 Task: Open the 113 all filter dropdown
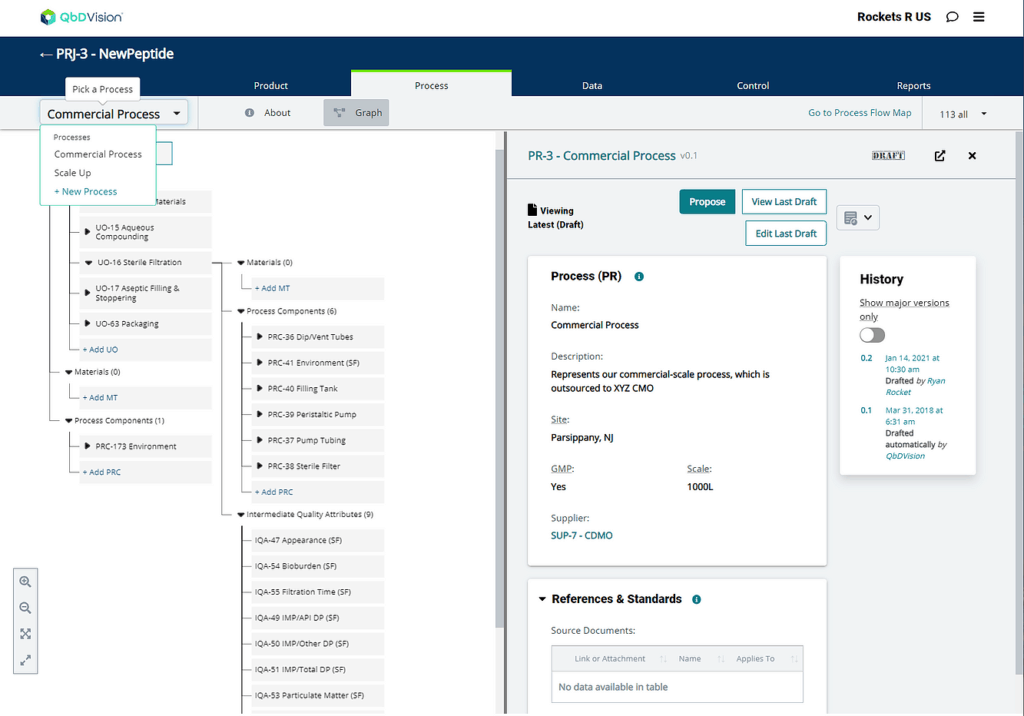(x=958, y=113)
